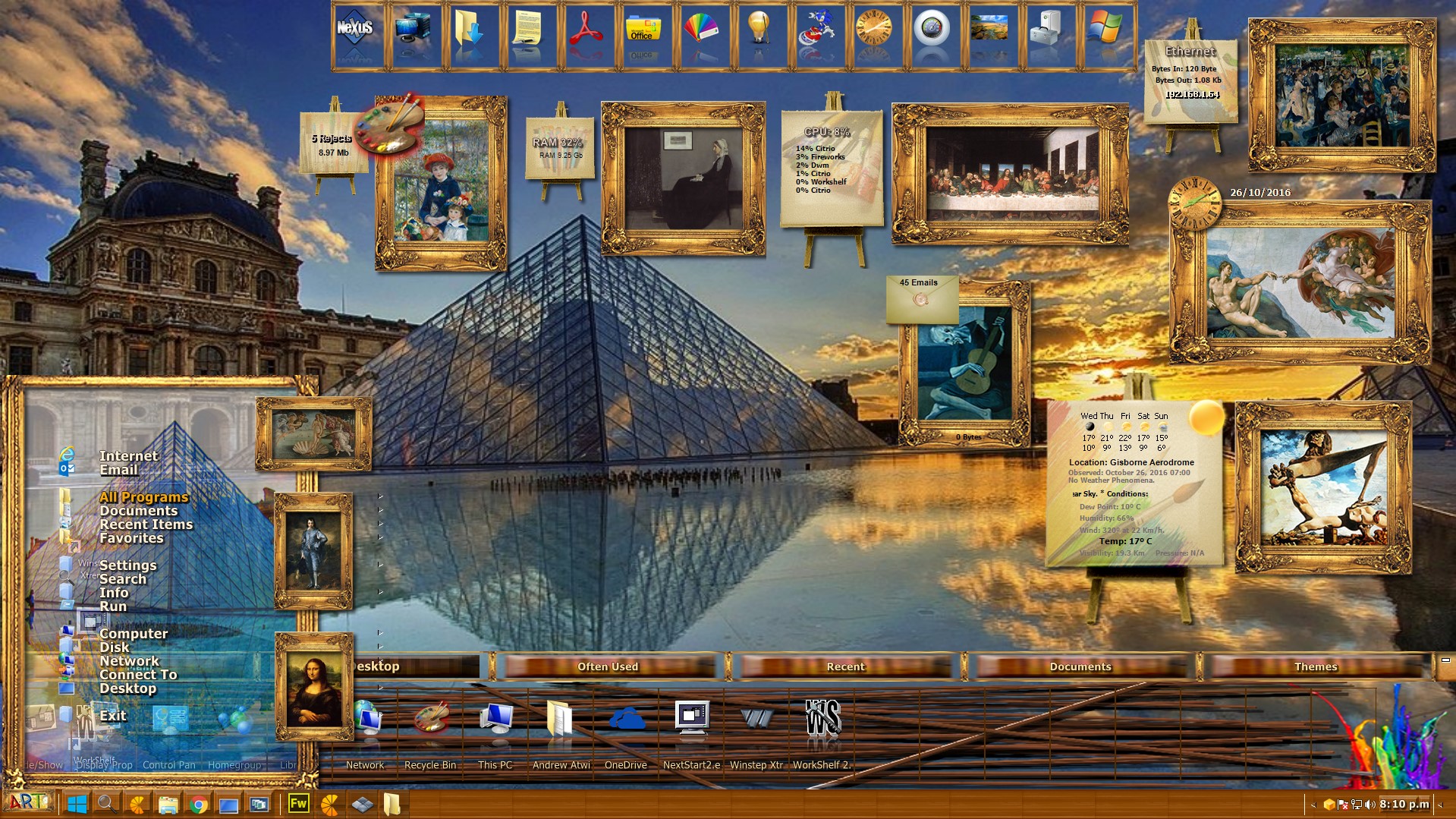Screen dimensions: 1456x819
Task: Expand the All Programs submenu
Action: tap(143, 497)
